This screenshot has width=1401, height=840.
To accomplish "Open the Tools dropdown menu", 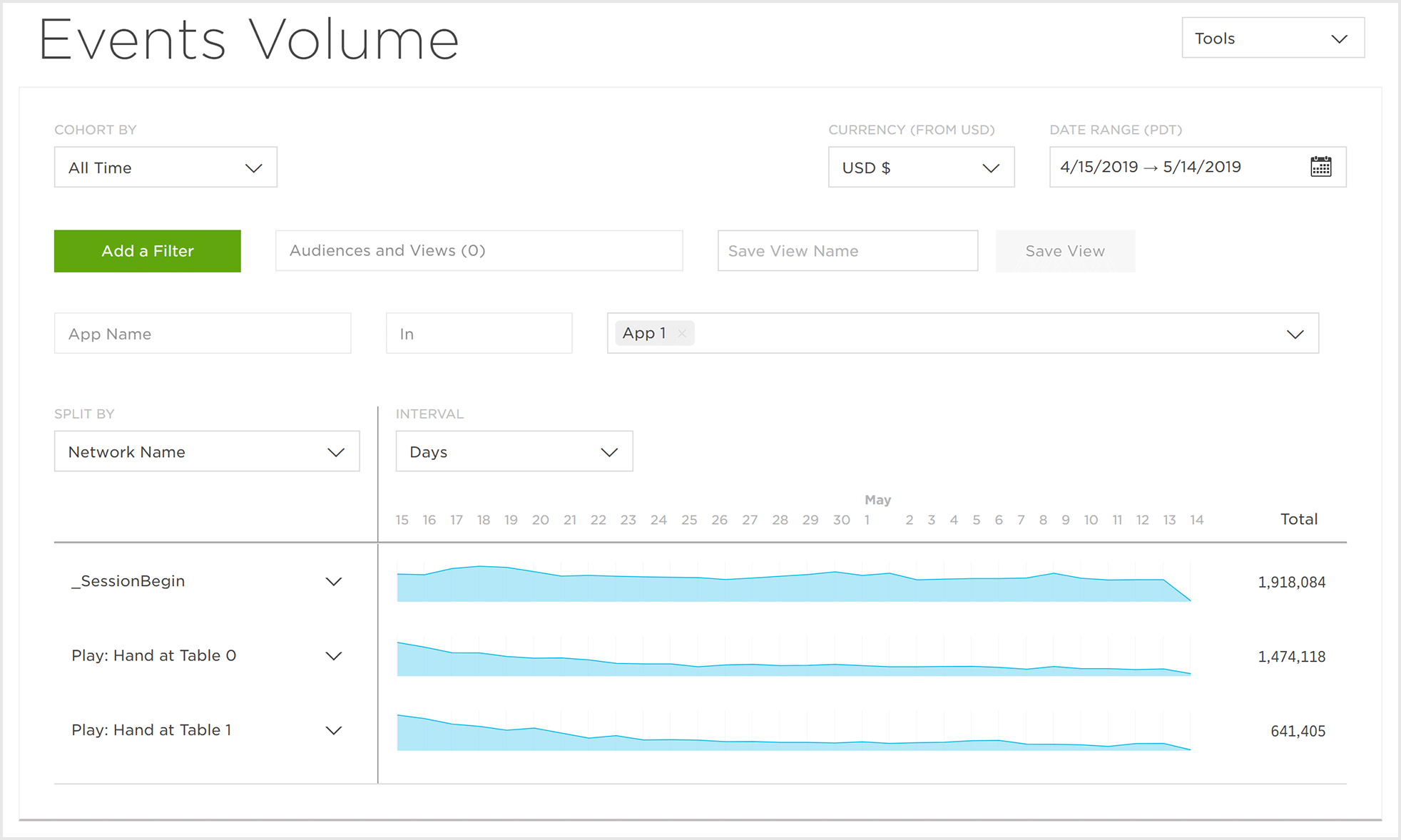I will click(1273, 39).
